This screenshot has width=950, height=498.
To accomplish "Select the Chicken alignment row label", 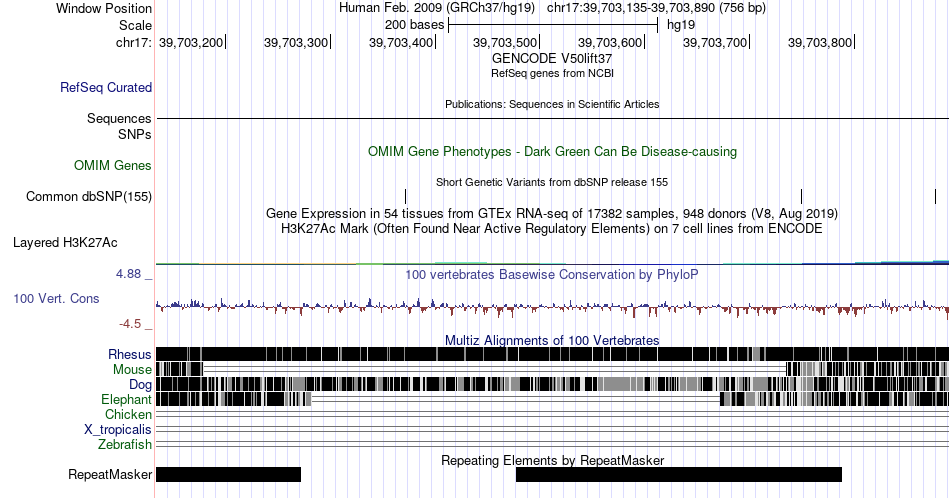I will (128, 414).
